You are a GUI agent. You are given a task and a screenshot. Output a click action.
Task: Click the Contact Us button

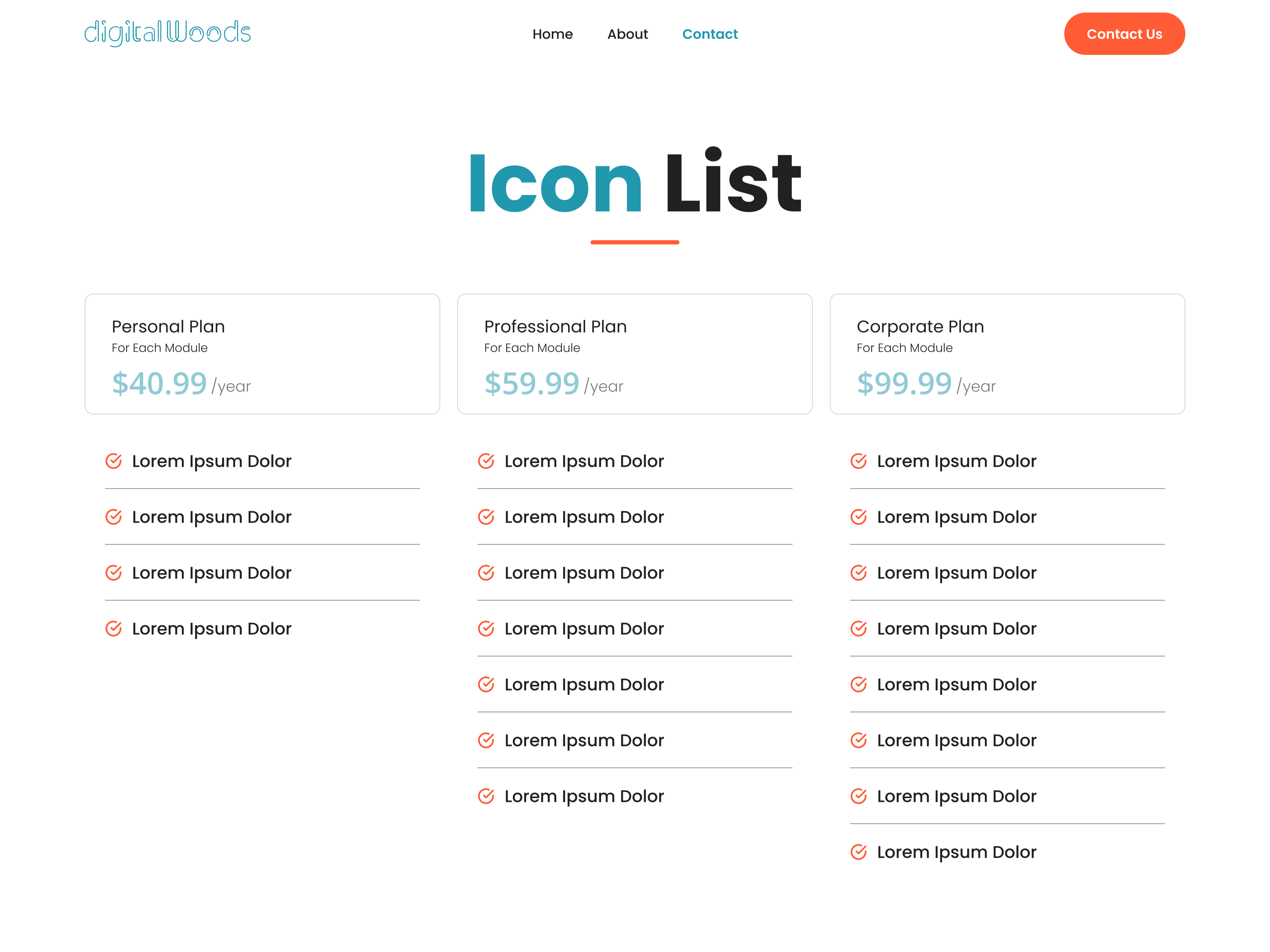(1124, 33)
